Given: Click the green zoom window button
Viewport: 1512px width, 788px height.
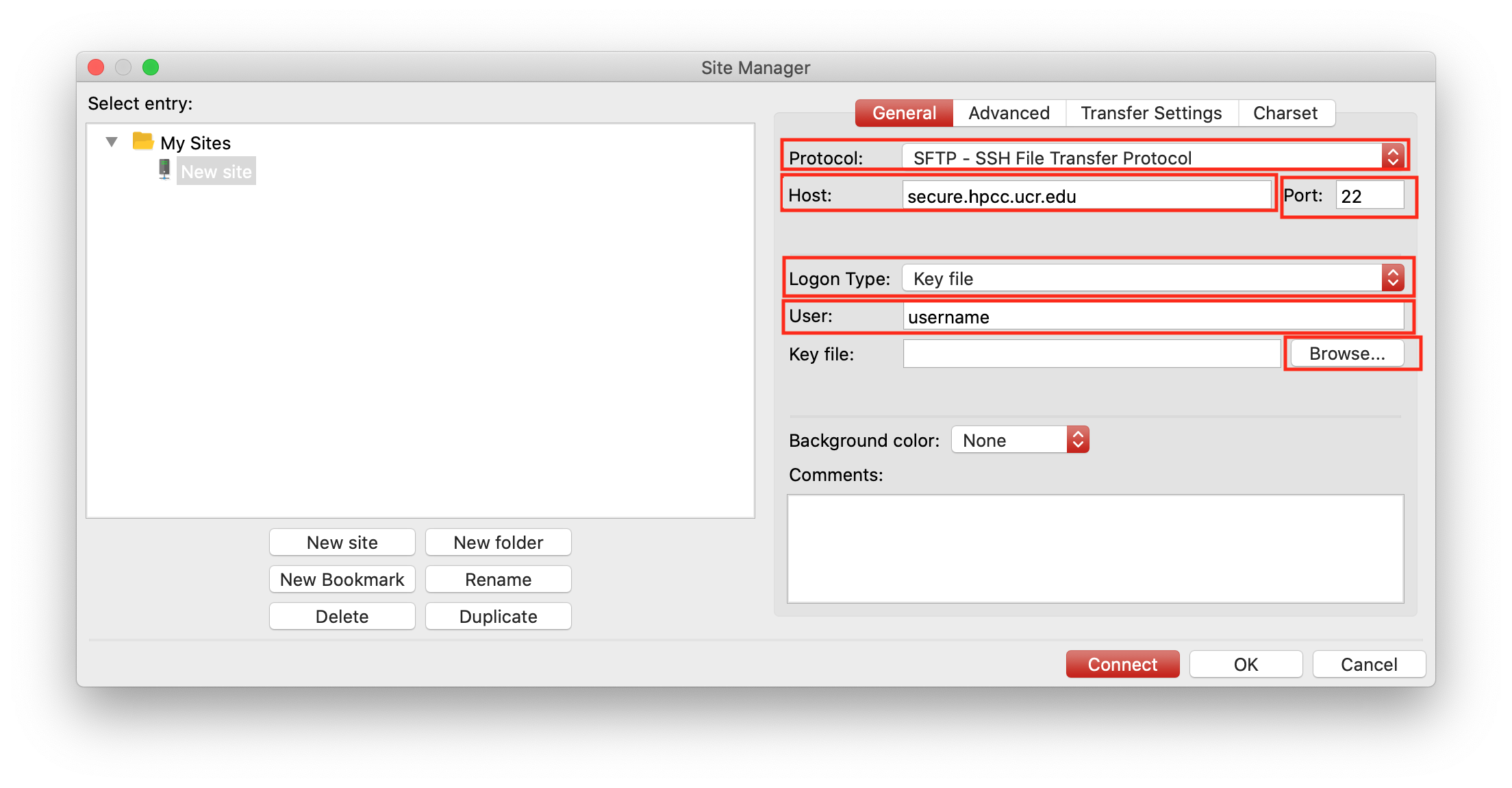Looking at the screenshot, I should 151,67.
